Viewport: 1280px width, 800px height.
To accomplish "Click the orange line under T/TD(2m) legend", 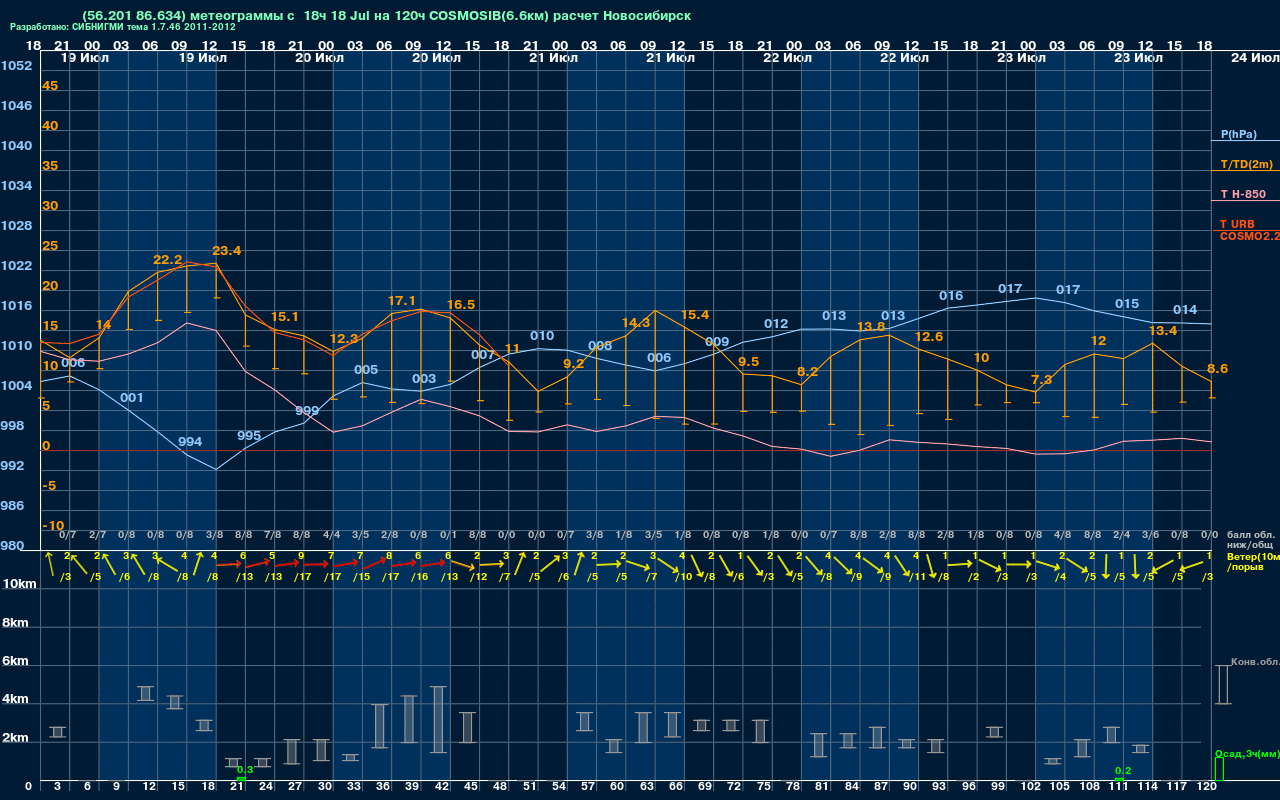I will [x=1245, y=171].
